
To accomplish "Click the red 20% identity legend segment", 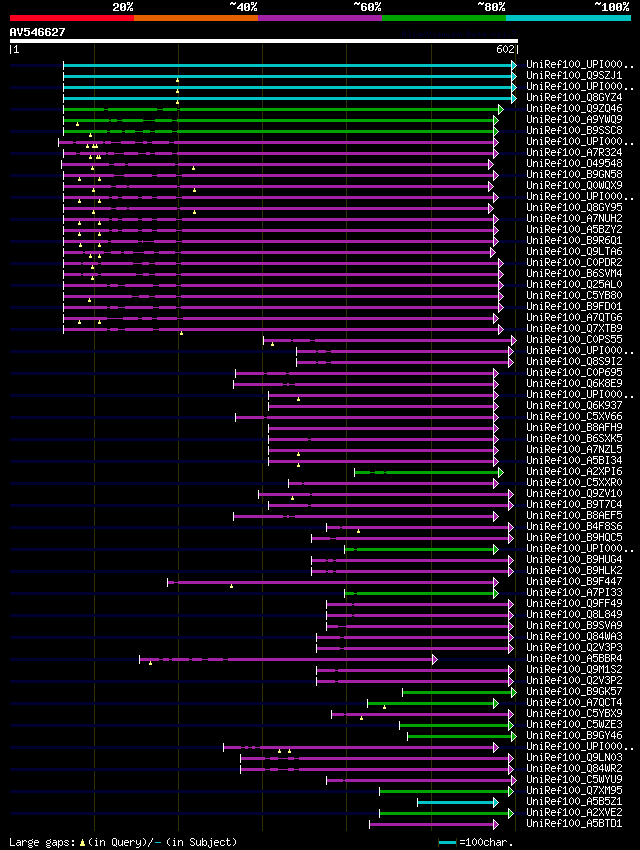I will [x=72, y=18].
